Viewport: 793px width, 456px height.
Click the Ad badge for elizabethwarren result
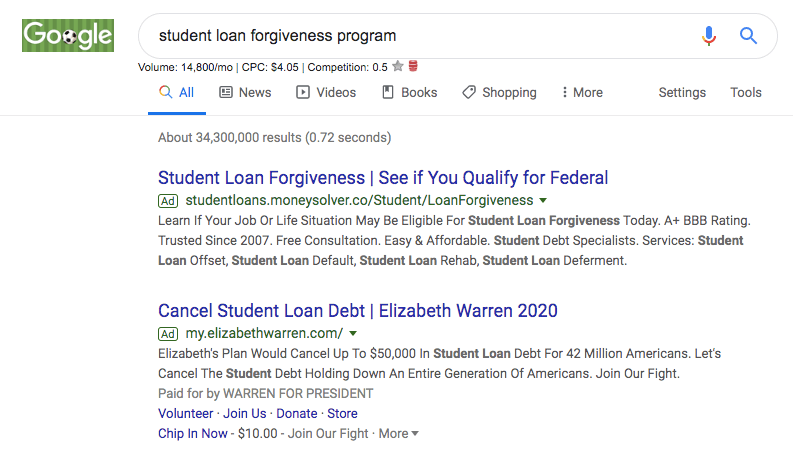(168, 333)
